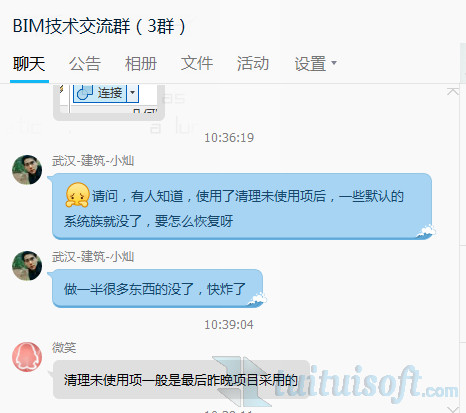Click the 微笑 nickname label
The image size is (466, 413).
click(64, 348)
